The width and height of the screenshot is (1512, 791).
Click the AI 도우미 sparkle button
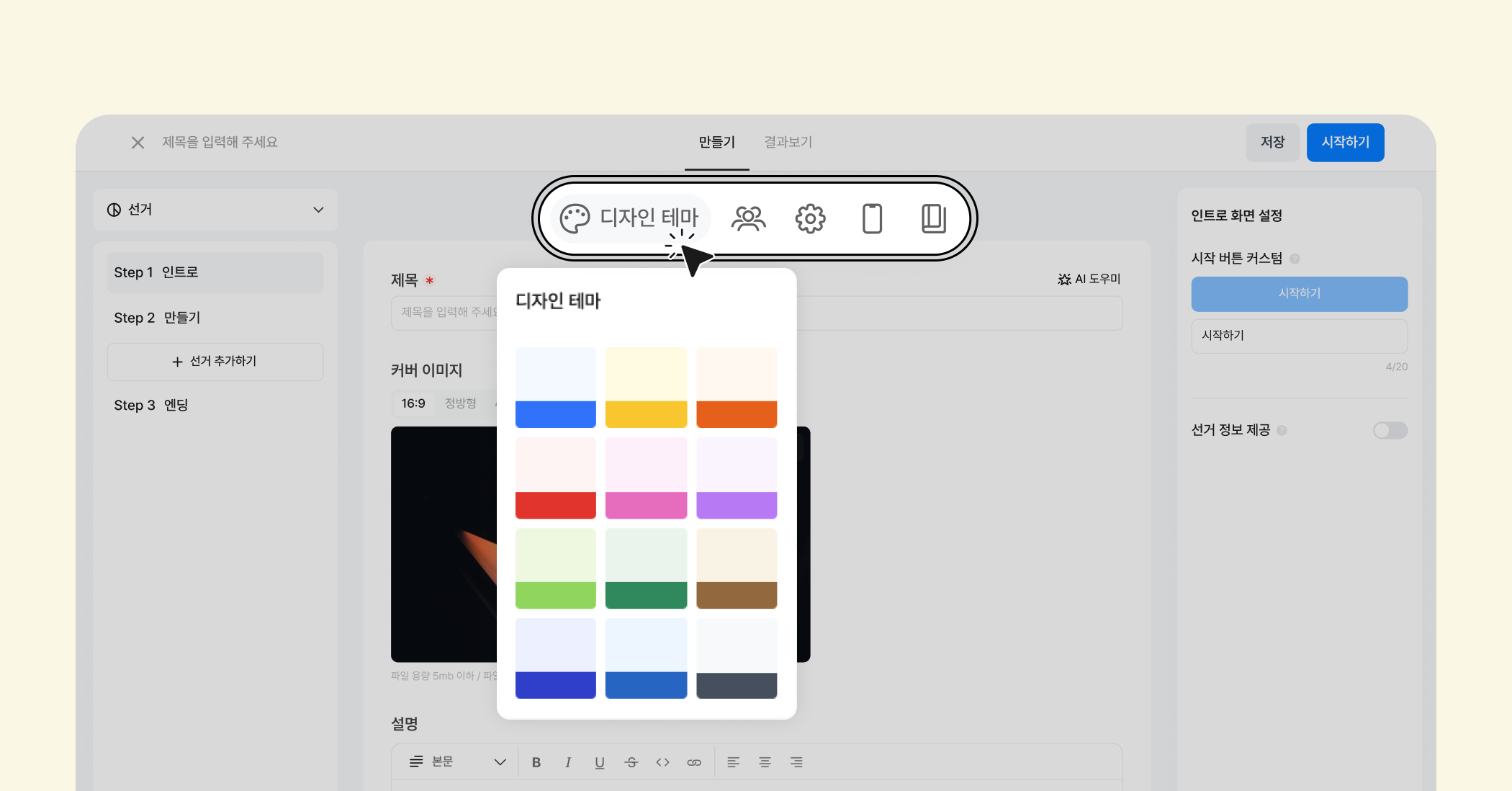pos(1089,279)
